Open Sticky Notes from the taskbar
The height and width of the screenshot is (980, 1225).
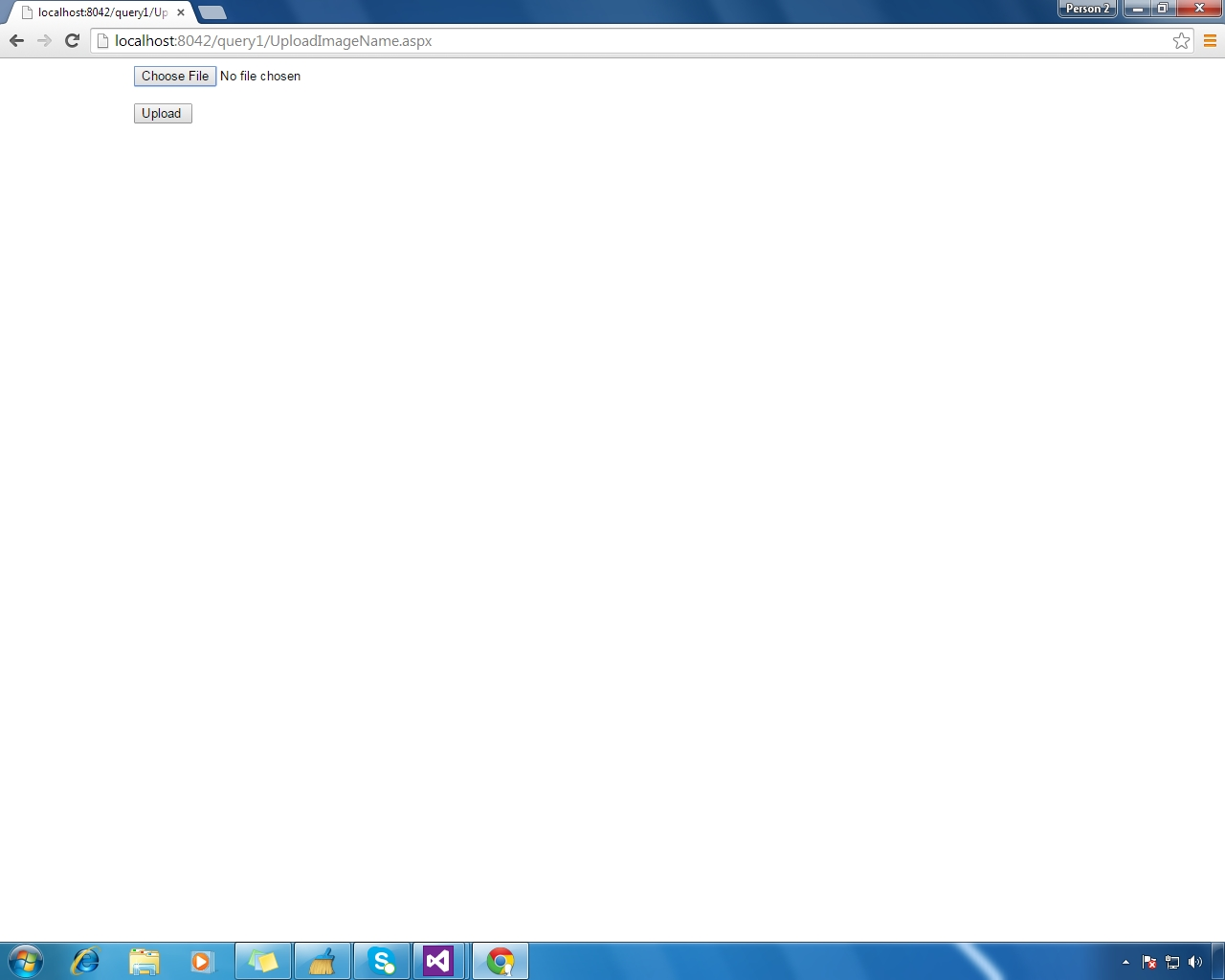point(262,960)
